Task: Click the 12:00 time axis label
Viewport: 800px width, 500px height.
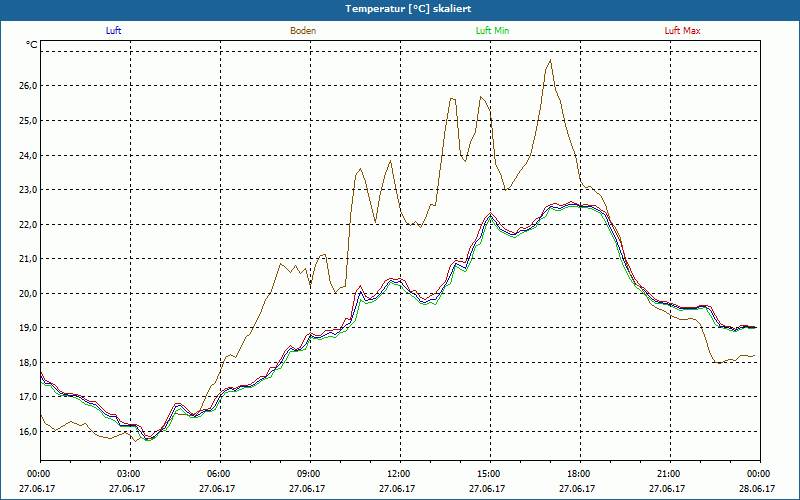Action: coord(401,474)
